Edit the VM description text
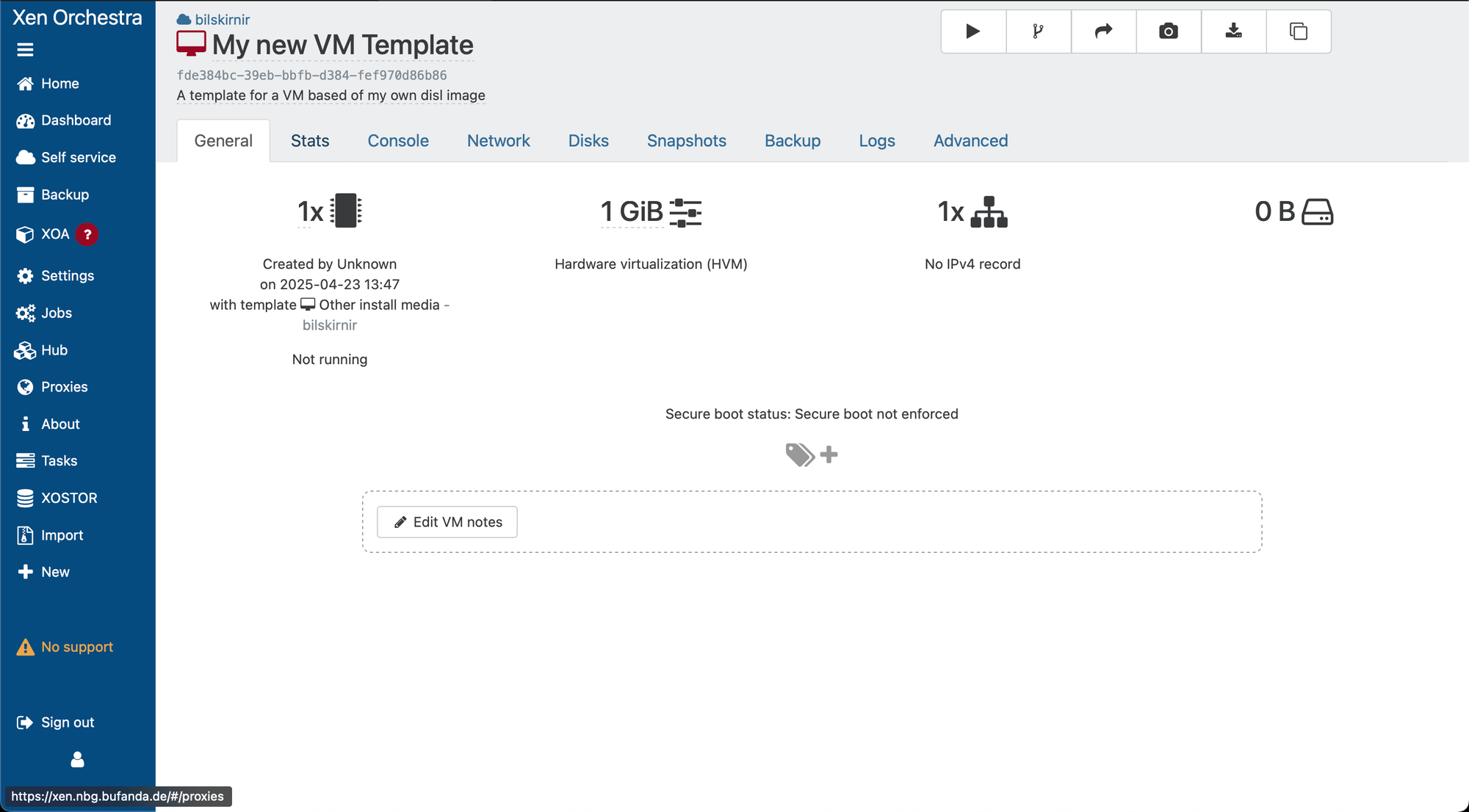 (331, 95)
